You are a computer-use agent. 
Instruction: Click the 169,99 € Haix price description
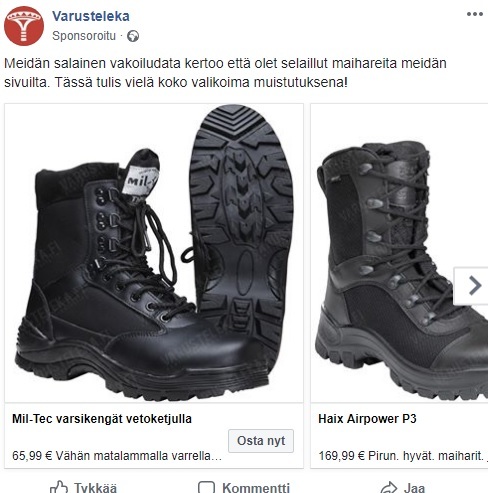(403, 455)
